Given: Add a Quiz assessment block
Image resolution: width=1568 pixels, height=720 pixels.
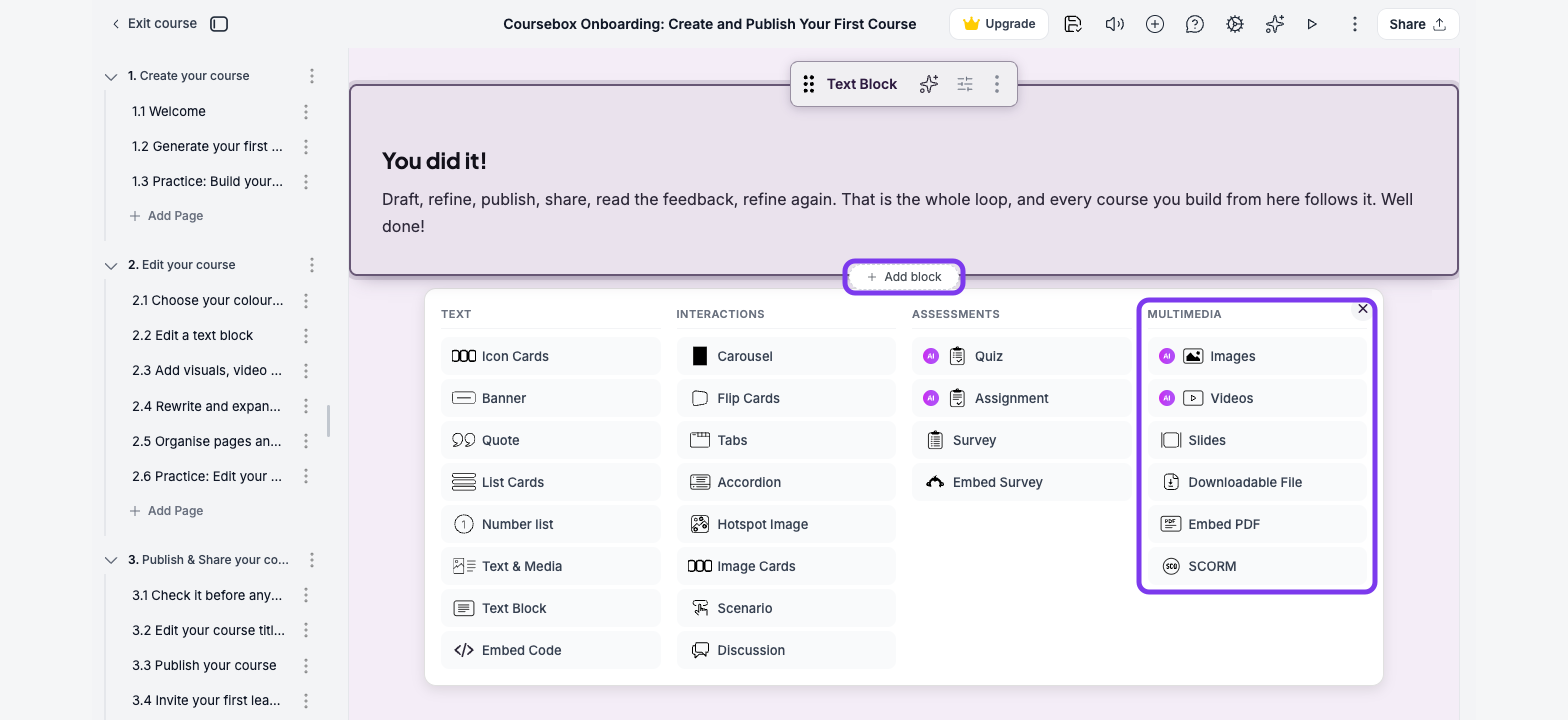Looking at the screenshot, I should tap(1022, 356).
